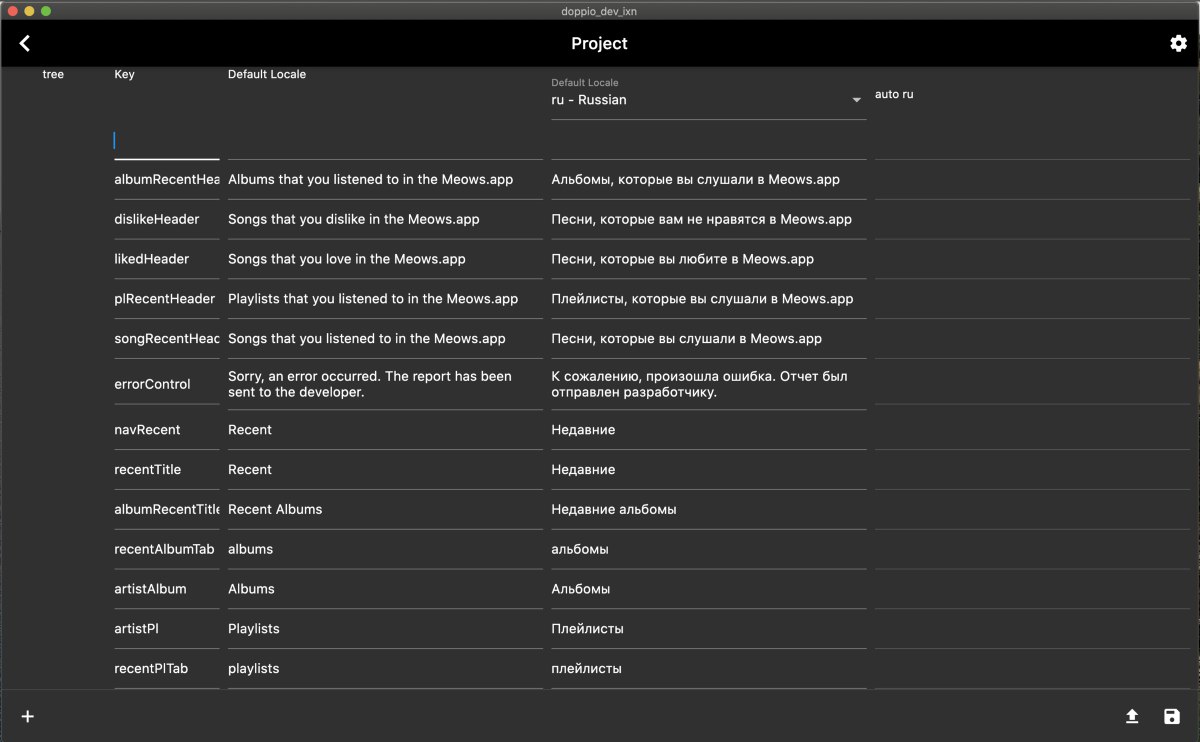1200x742 pixels.
Task: Select the albumRecentHeader key field
Action: pos(167,180)
